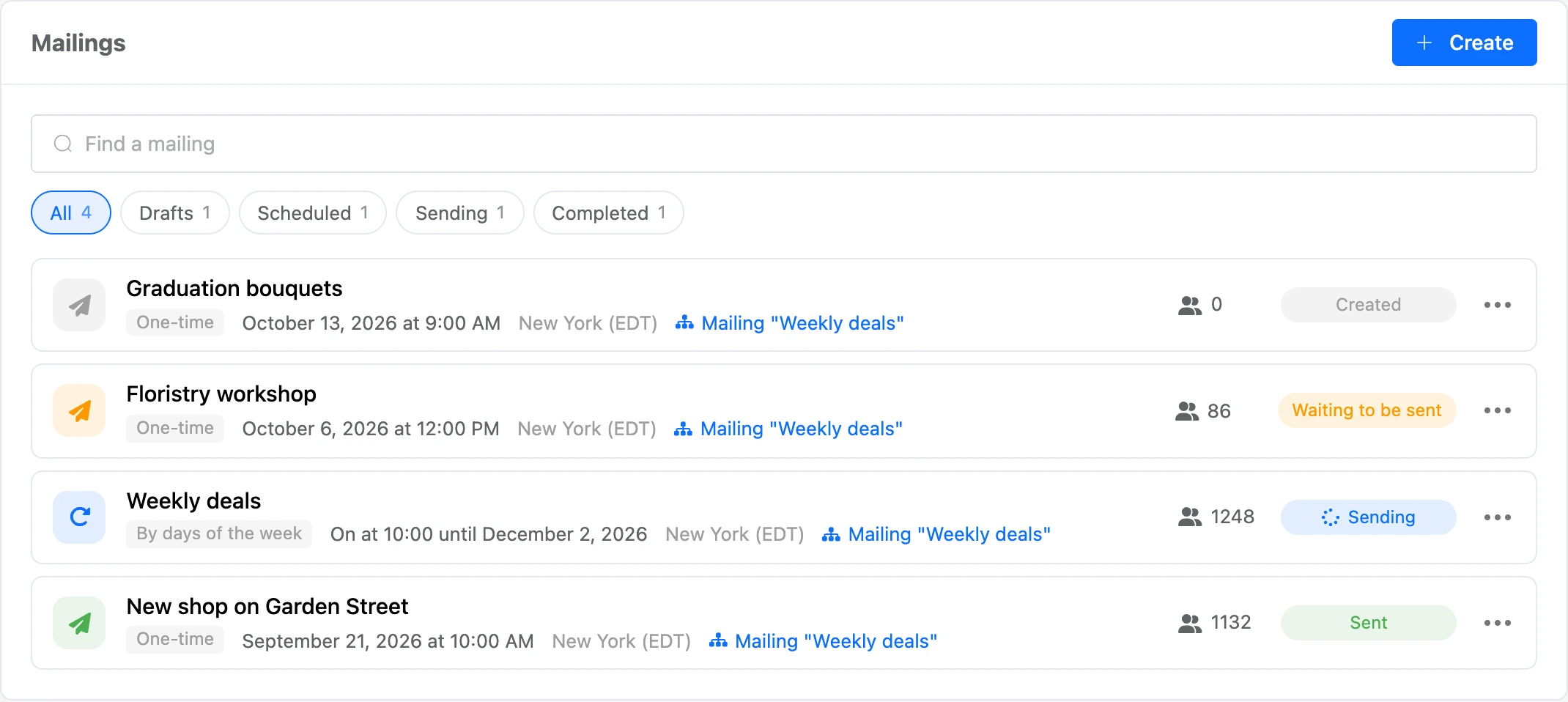Open the three-dot menu for Floristry workshop
This screenshot has width=1568, height=702.
click(1498, 410)
